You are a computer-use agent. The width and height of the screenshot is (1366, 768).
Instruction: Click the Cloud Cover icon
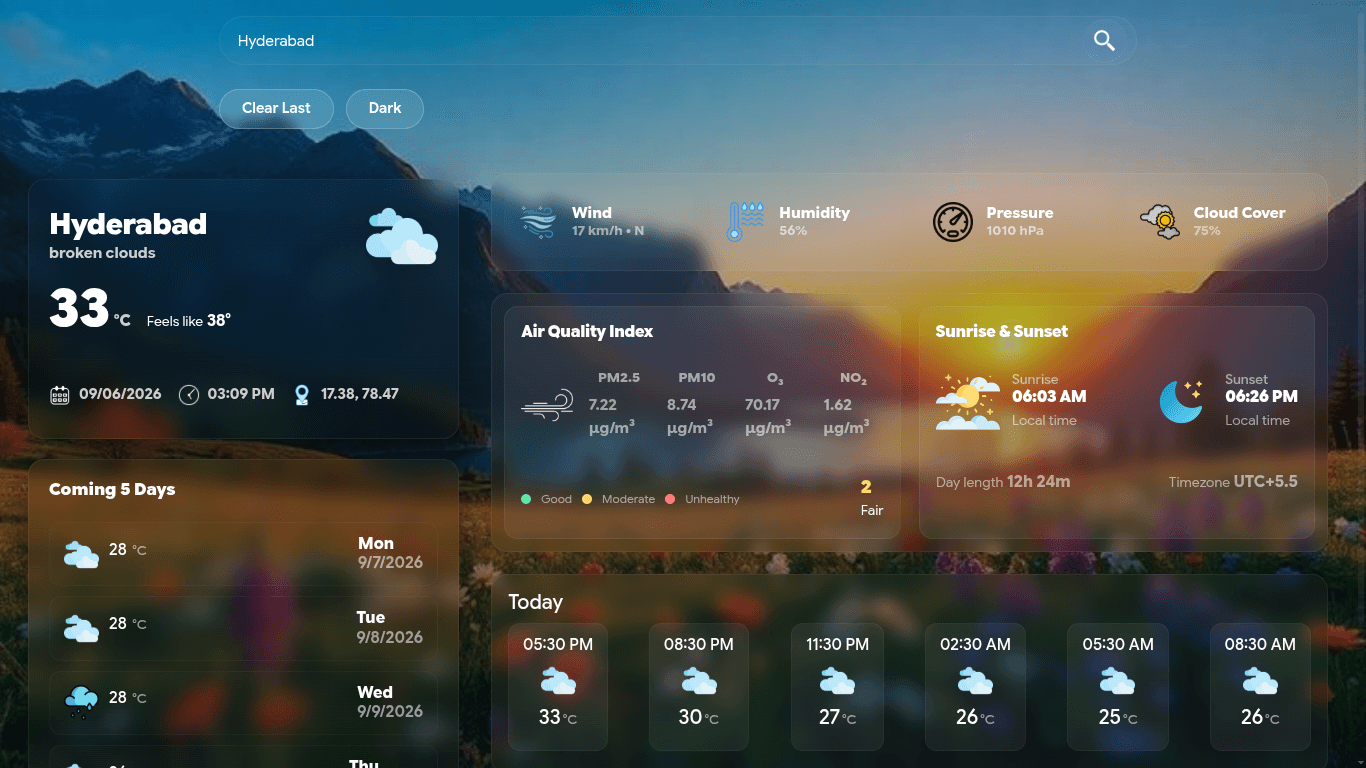pyautogui.click(x=1160, y=222)
